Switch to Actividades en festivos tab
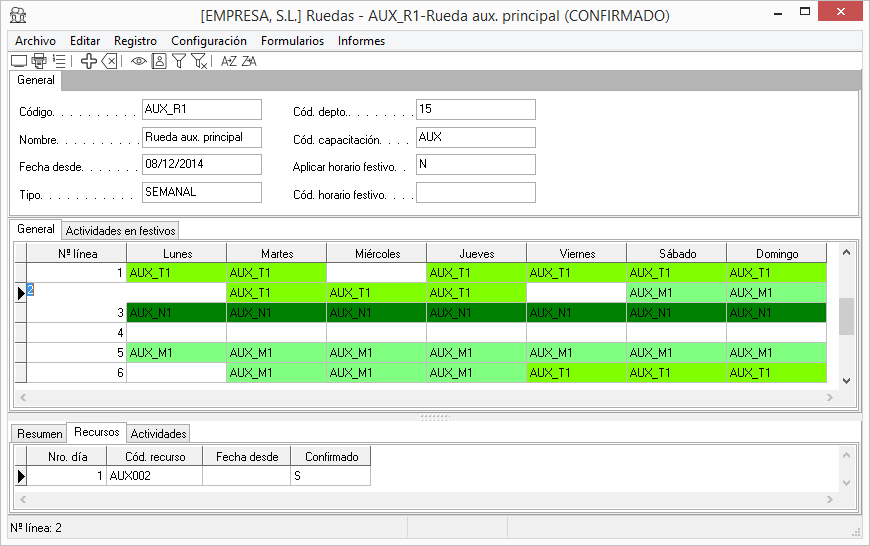Image resolution: width=870 pixels, height=546 pixels. pyautogui.click(x=120, y=230)
